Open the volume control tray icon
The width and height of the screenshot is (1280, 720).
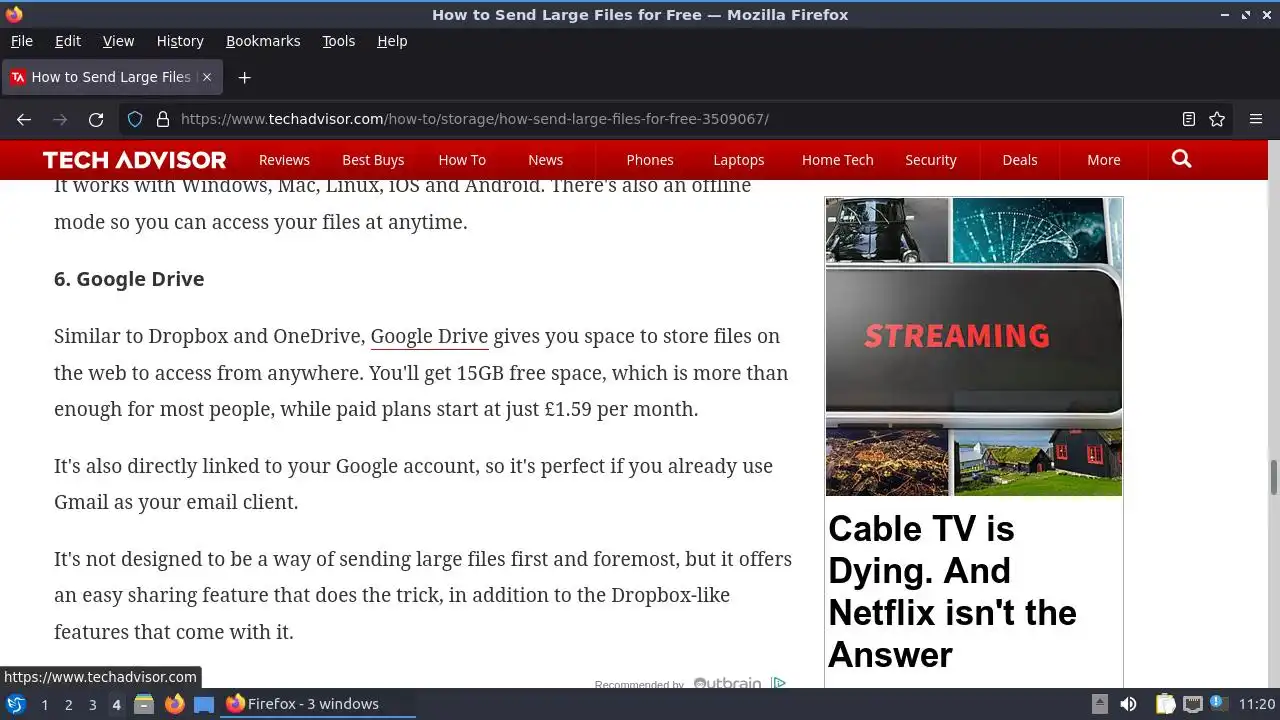[x=1128, y=704]
